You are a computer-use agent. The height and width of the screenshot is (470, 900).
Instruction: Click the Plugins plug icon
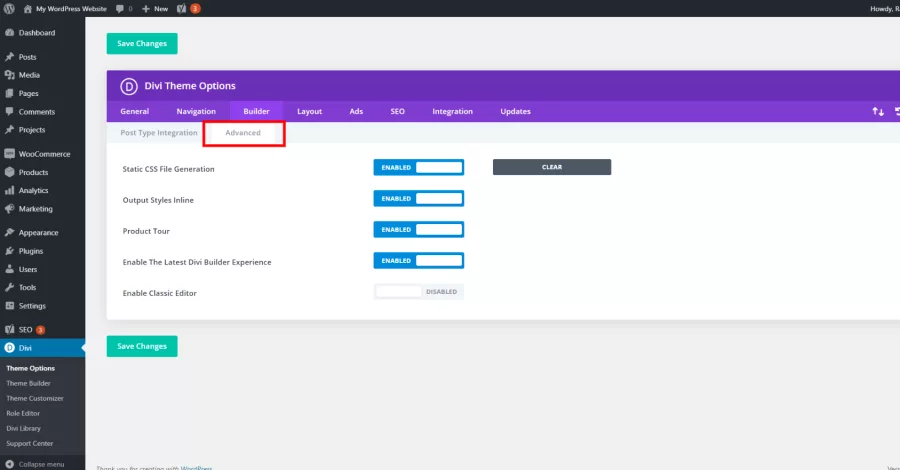pos(9,251)
